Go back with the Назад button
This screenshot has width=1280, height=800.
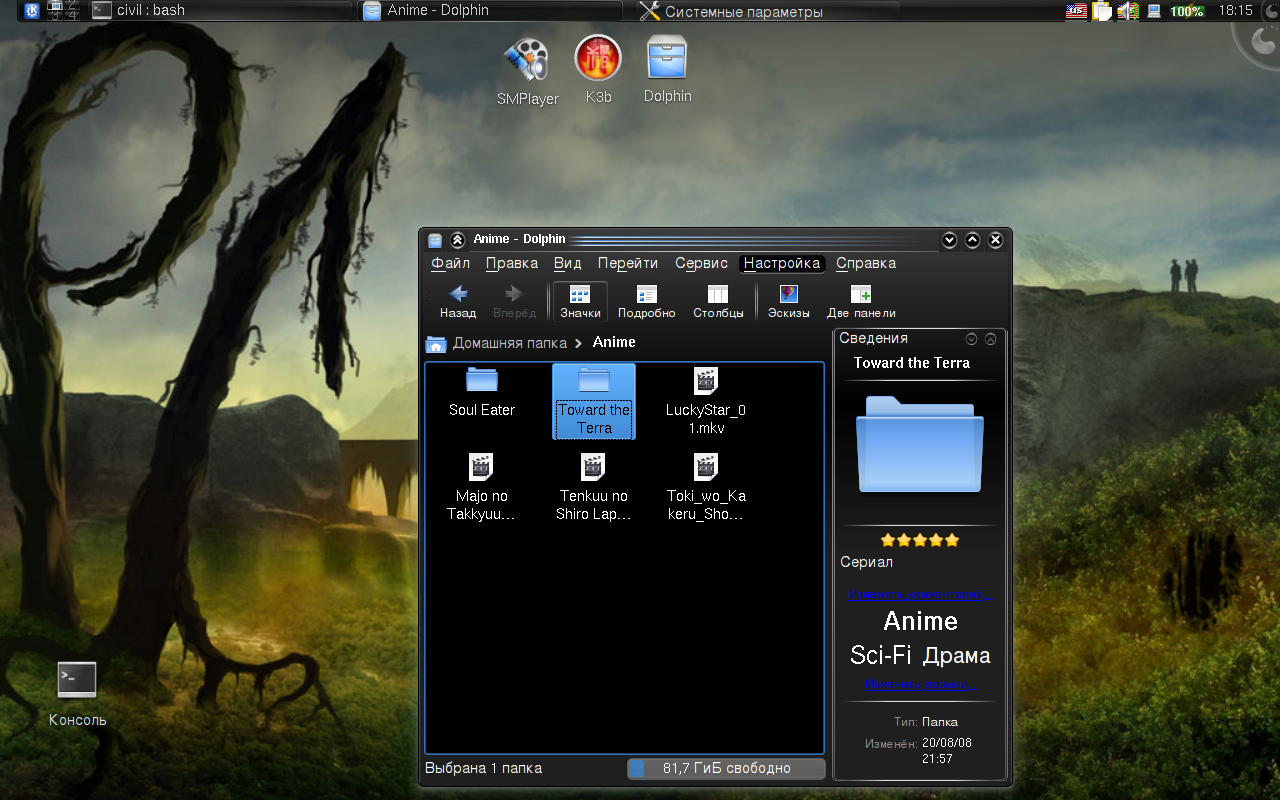pos(458,301)
